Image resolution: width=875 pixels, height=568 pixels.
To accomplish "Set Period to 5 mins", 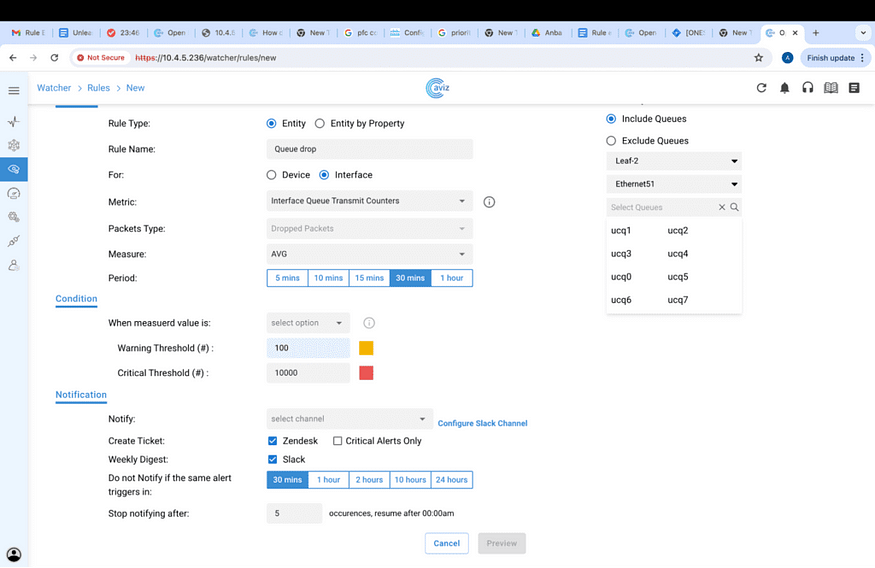I will pos(287,278).
